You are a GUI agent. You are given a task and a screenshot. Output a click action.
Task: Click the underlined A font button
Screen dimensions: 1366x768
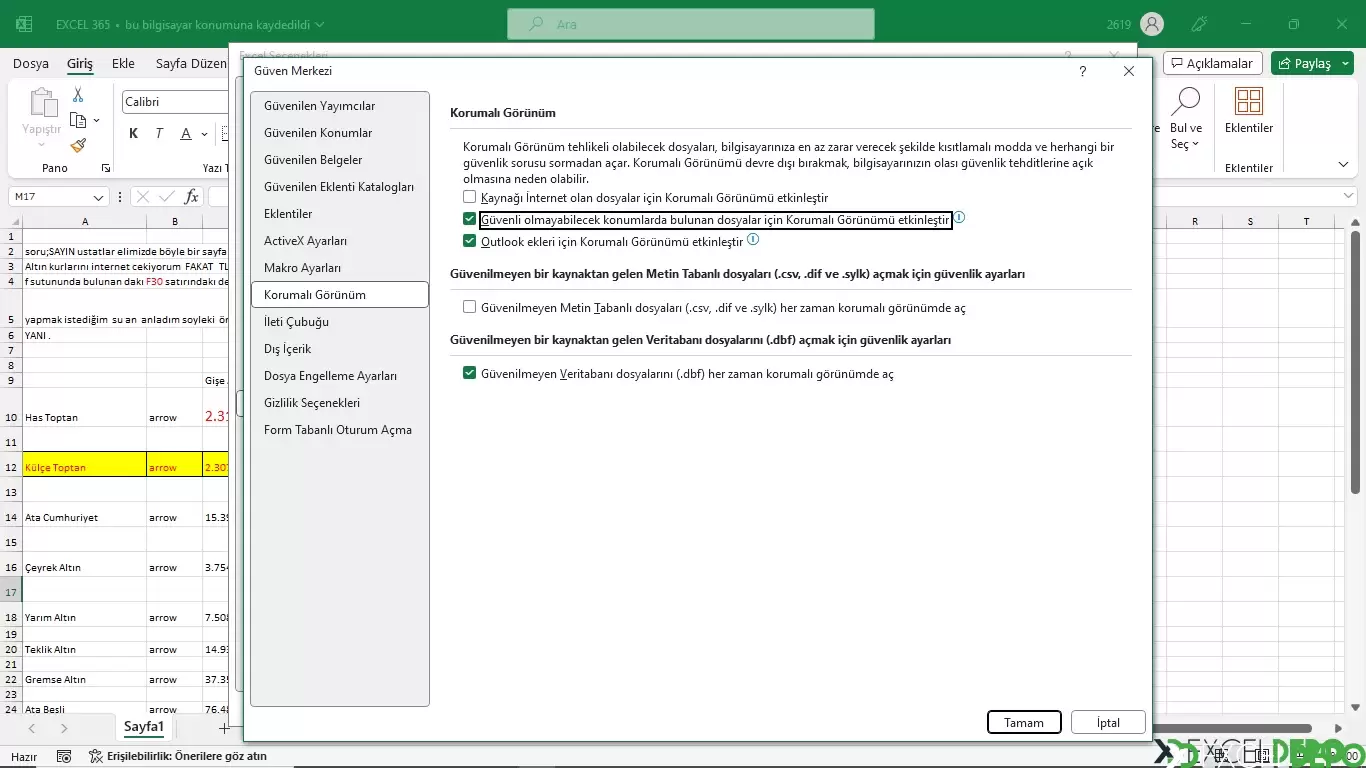coord(186,134)
